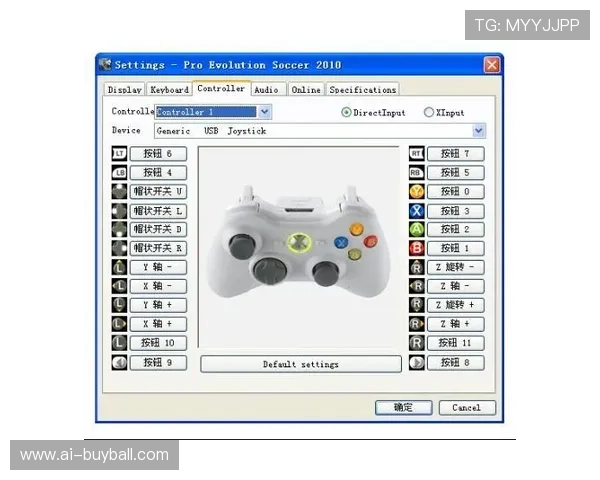Remap LB mapping button 按钮 4
Image resolution: width=600 pixels, height=480 pixels.
[x=158, y=173]
